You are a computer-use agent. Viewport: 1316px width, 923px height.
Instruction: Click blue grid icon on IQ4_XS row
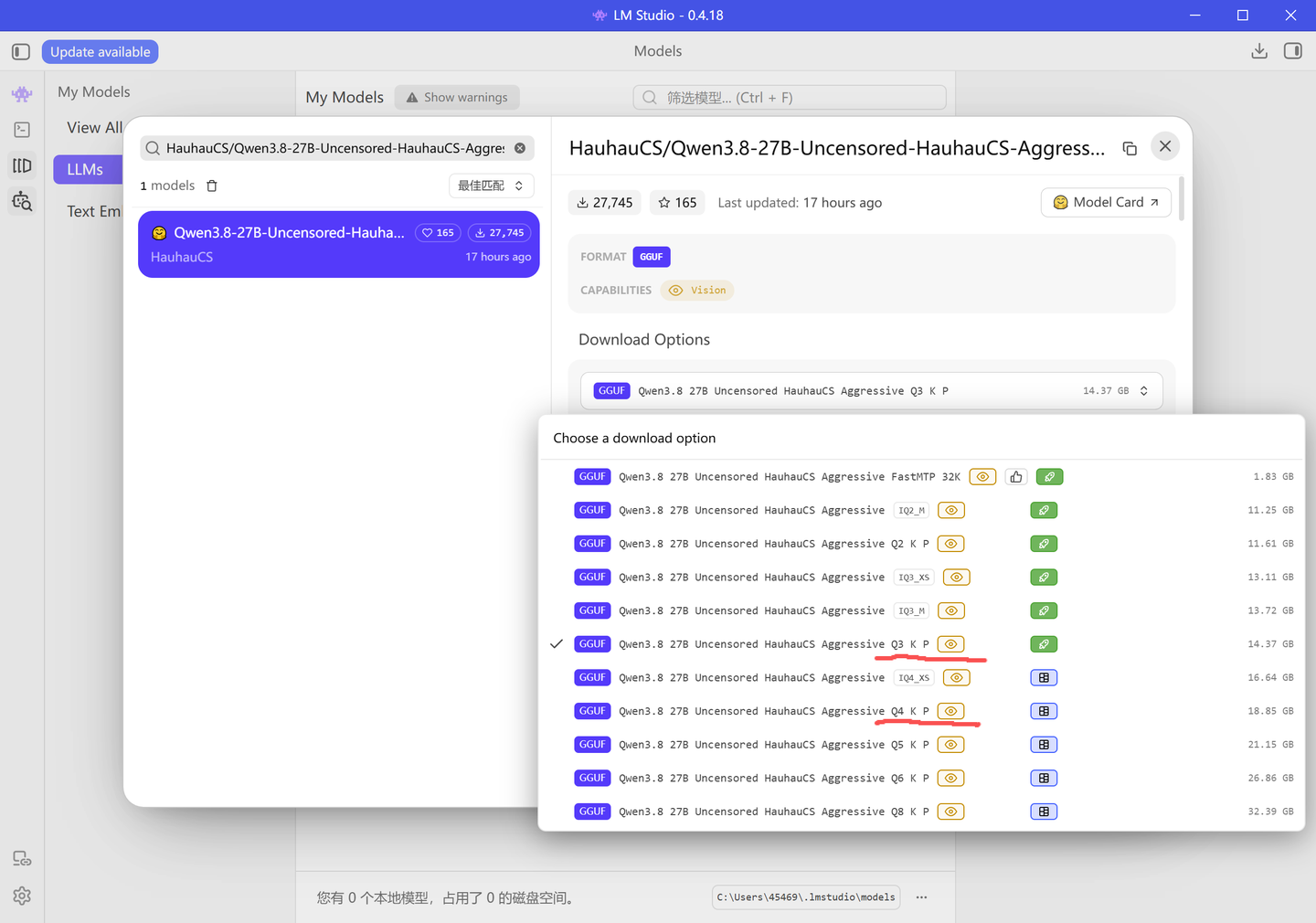pyautogui.click(x=1044, y=678)
